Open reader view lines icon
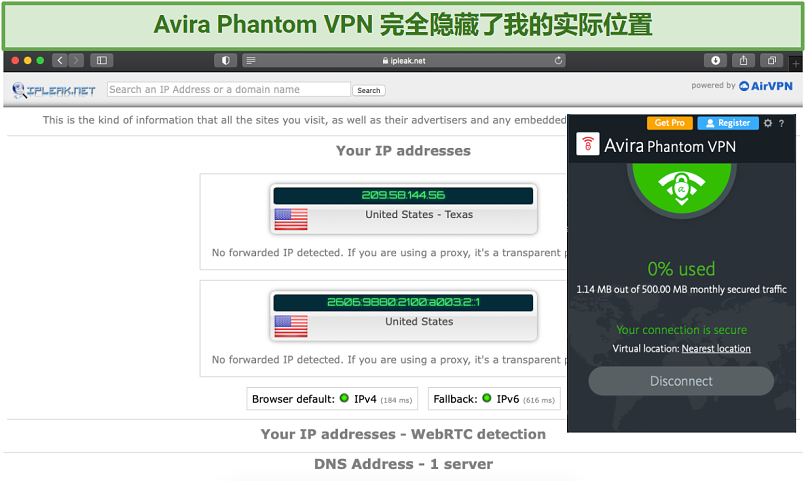806x482 pixels. pyautogui.click(x=251, y=61)
